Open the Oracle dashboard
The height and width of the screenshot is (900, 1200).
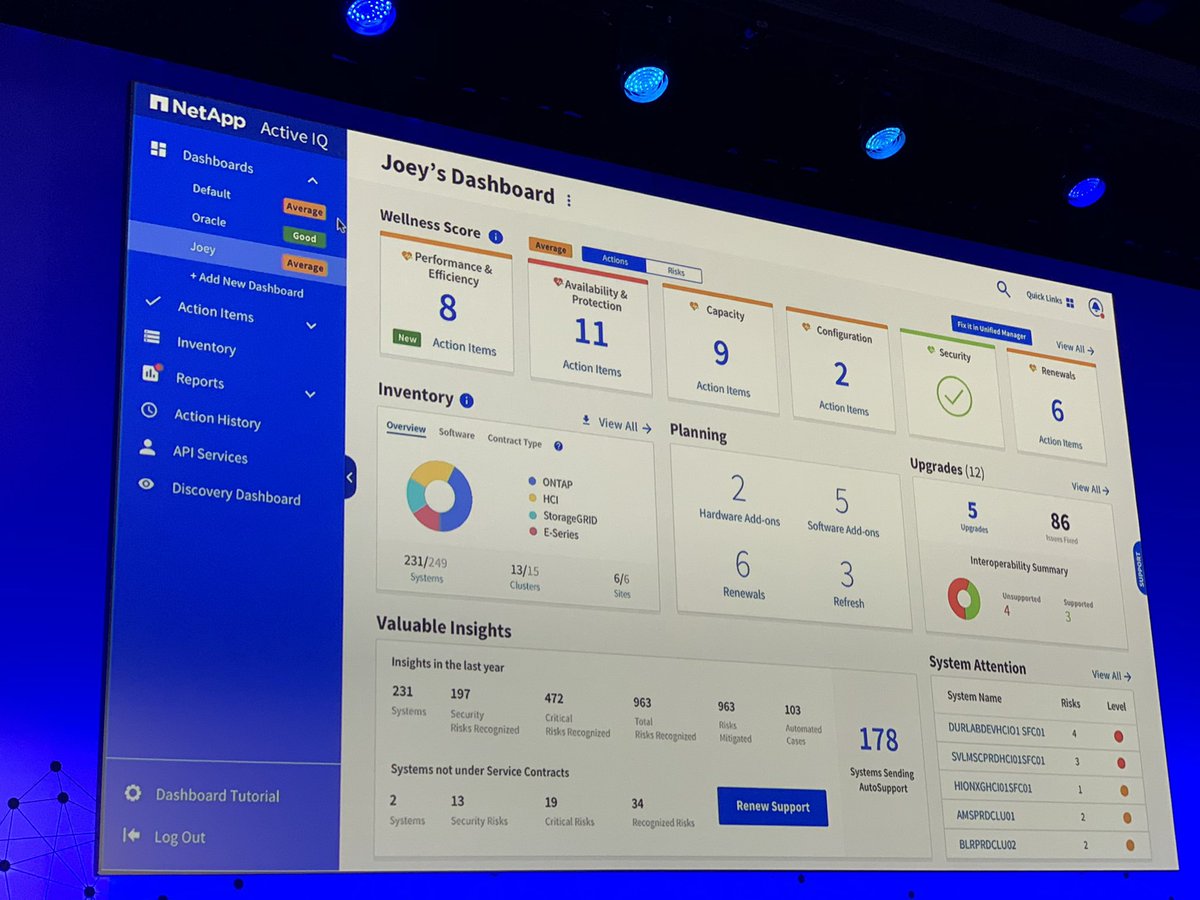(209, 219)
